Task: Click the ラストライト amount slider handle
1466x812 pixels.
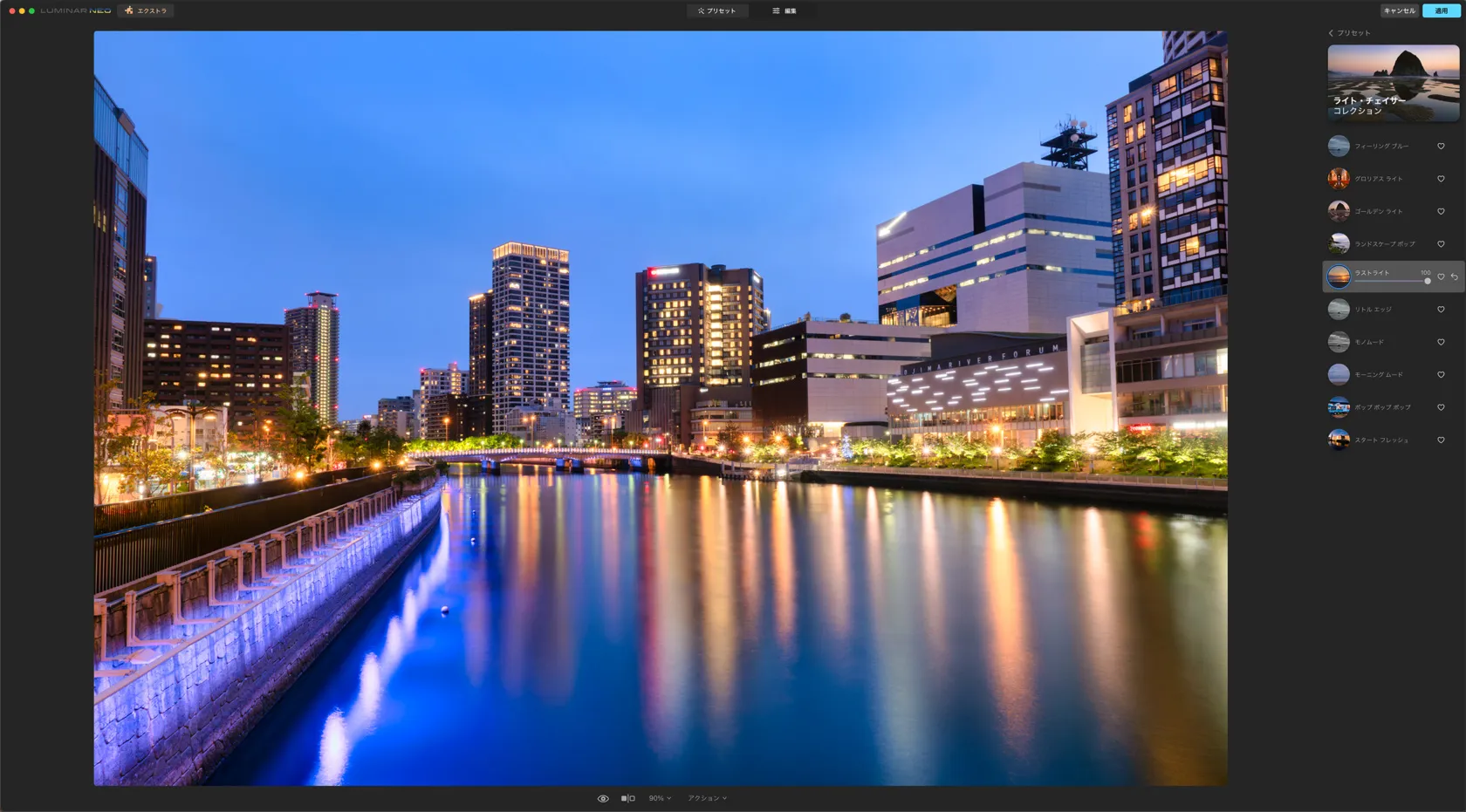Action: [1428, 281]
